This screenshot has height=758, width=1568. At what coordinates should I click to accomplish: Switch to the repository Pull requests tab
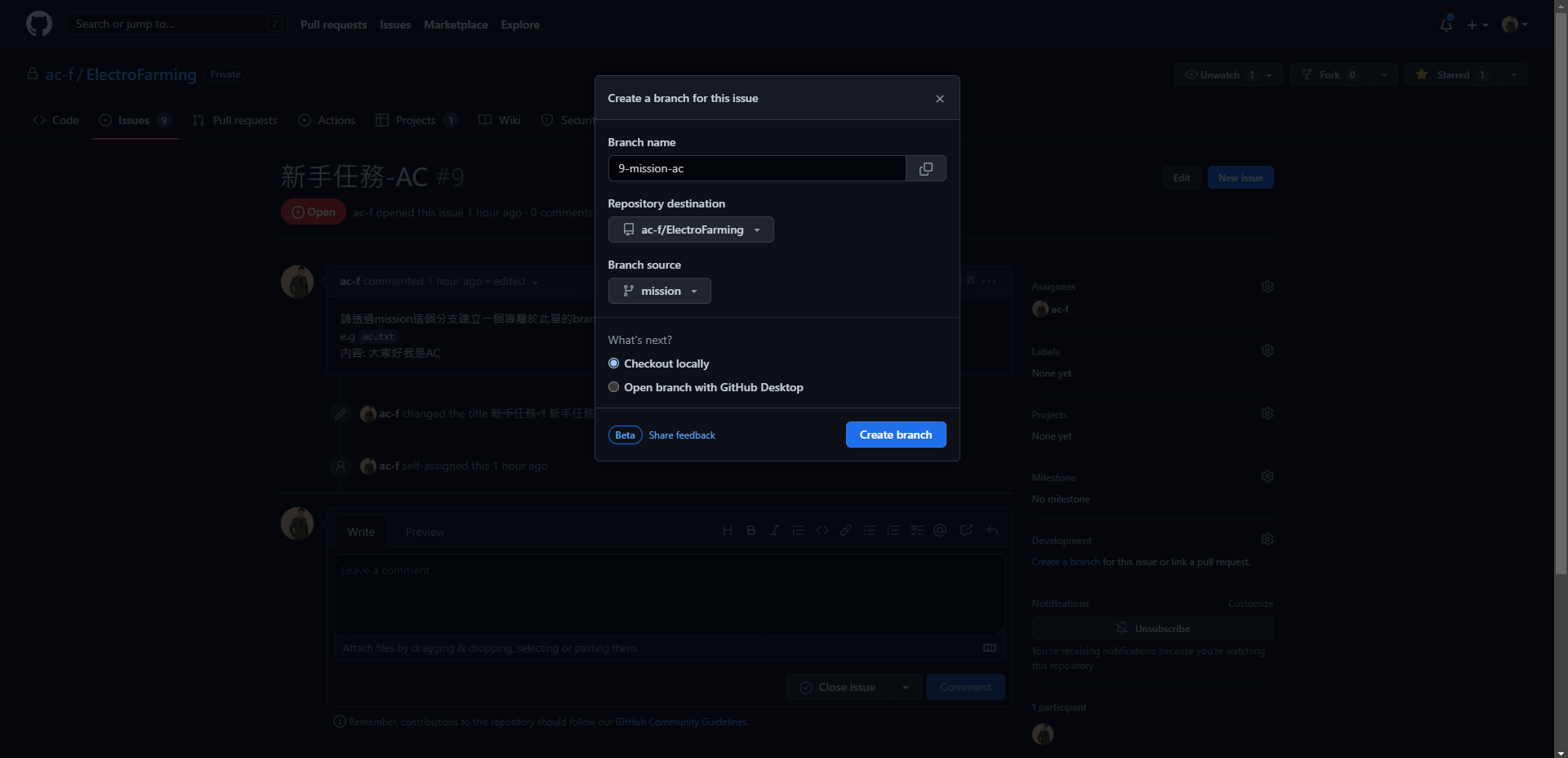(235, 120)
